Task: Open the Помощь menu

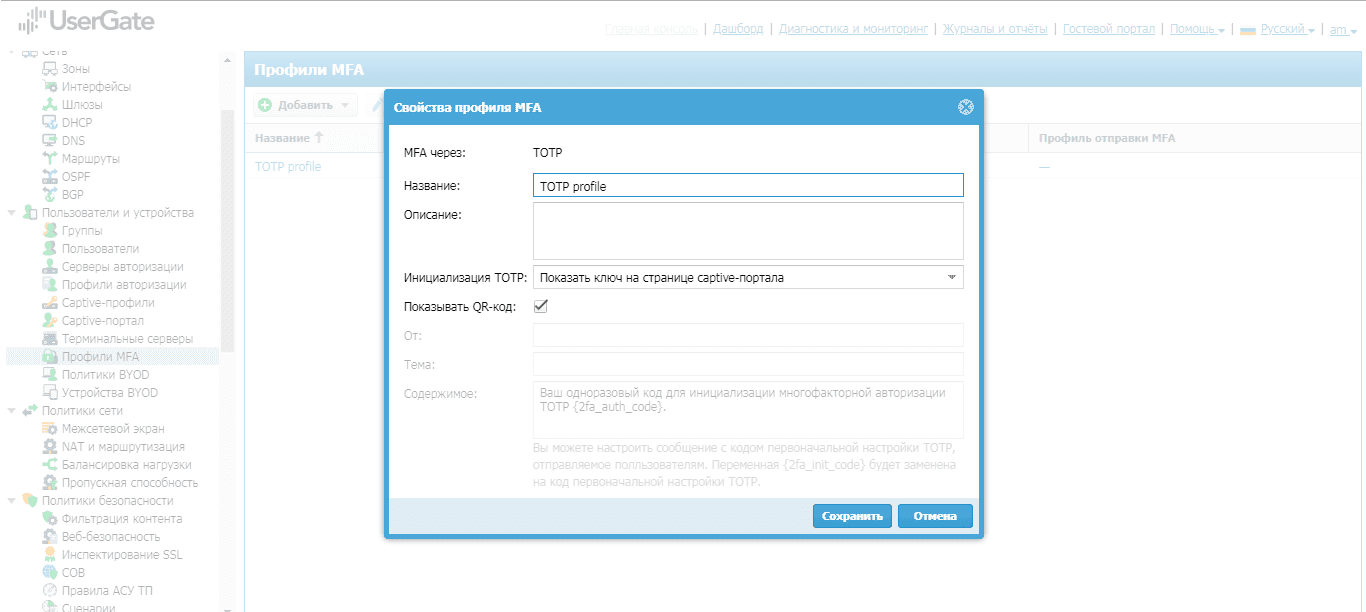Action: (1197, 29)
